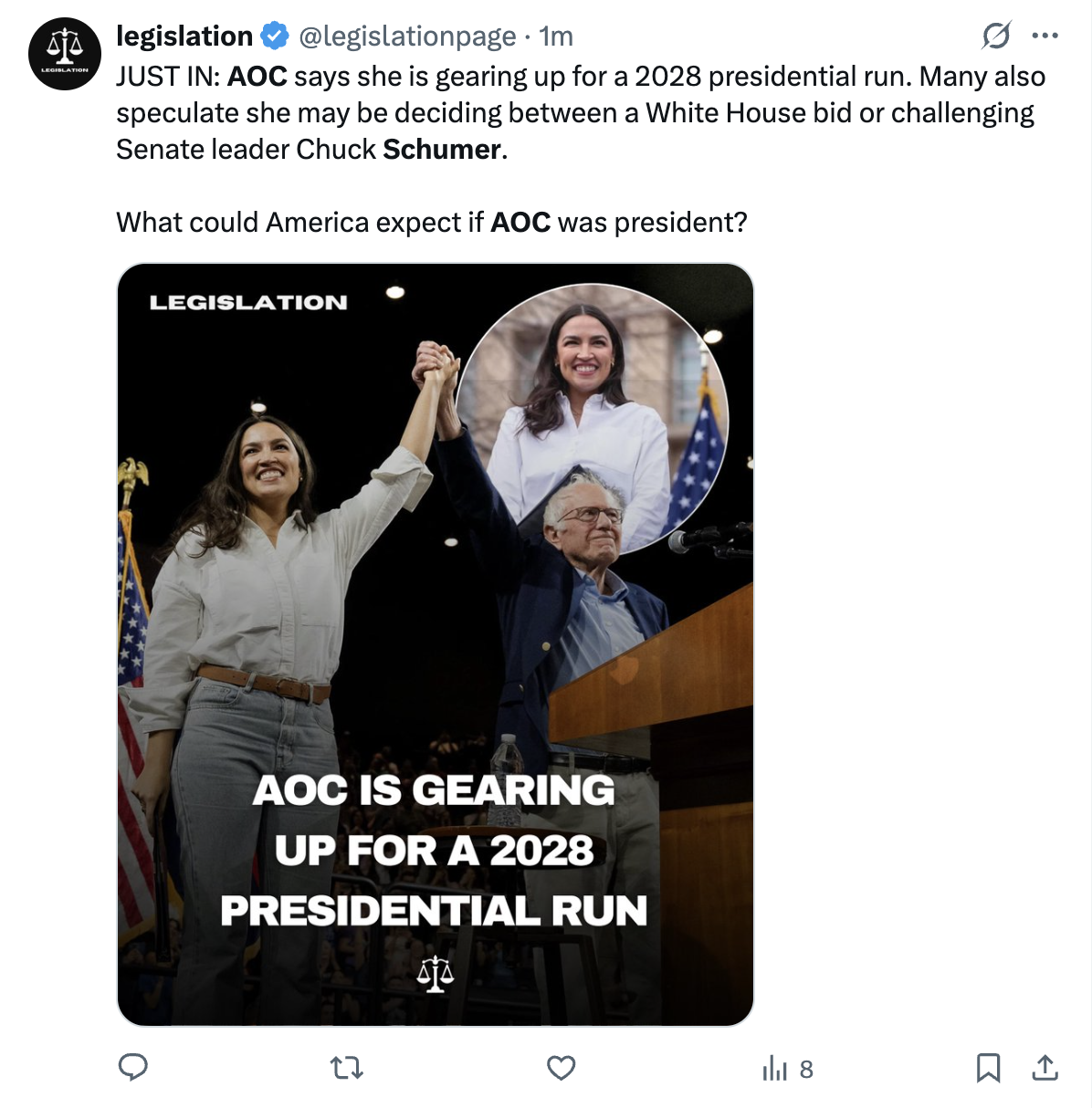Like the tweet with the heart icon
Image resolution: width=1092 pixels, height=1108 pixels.
pos(561,1067)
